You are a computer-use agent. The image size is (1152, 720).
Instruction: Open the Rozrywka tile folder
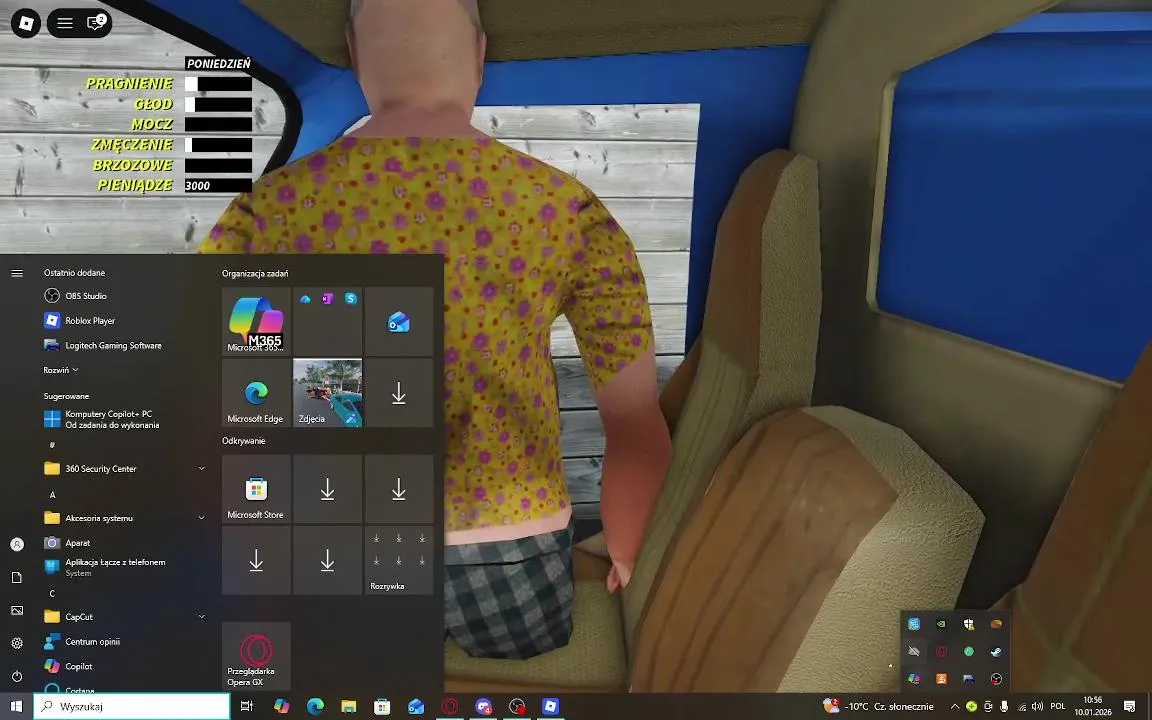click(x=399, y=560)
